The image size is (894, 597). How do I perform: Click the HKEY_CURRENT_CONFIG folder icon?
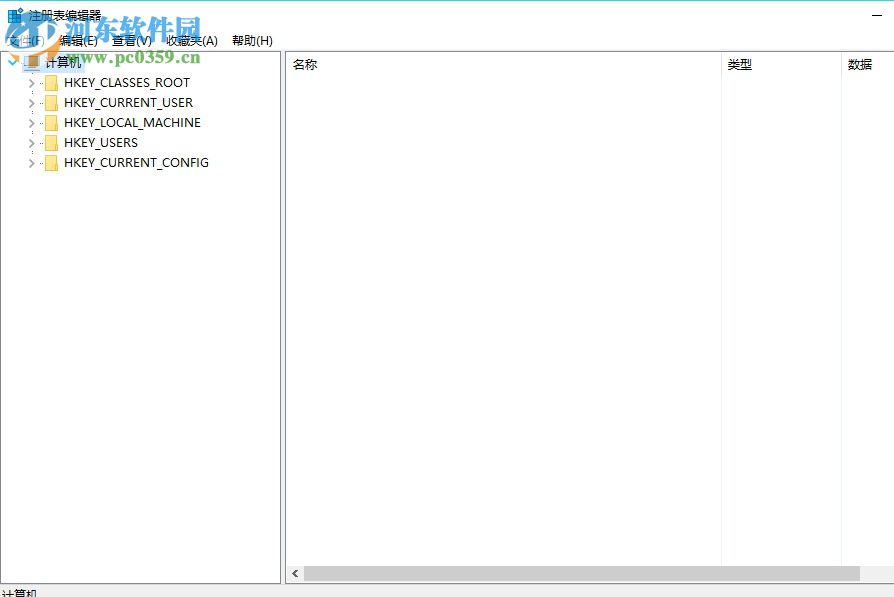51,163
